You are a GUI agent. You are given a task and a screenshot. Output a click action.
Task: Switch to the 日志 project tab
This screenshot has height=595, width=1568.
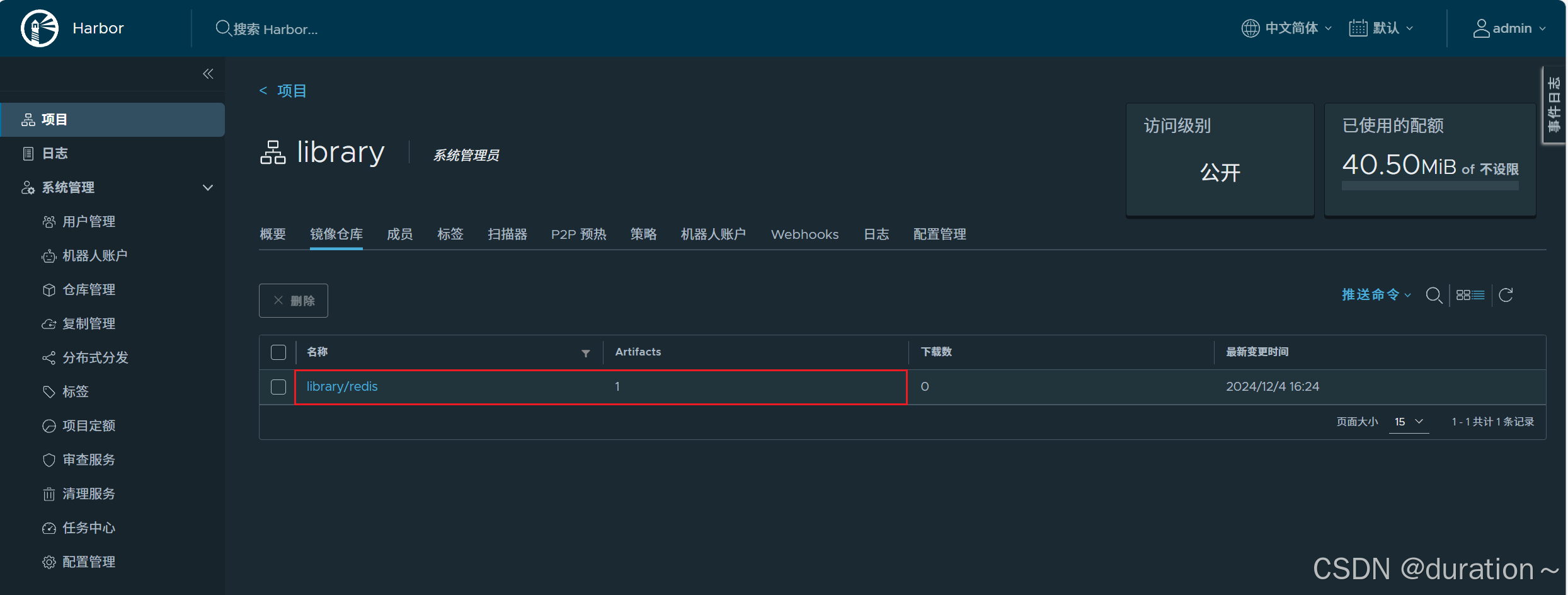pyautogui.click(x=876, y=234)
